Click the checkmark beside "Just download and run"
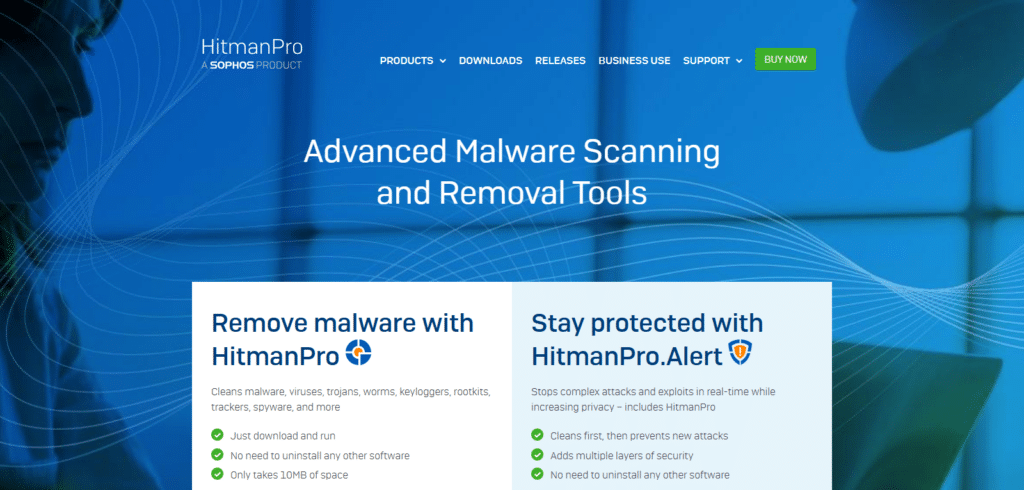Image resolution: width=1024 pixels, height=490 pixels. (217, 435)
